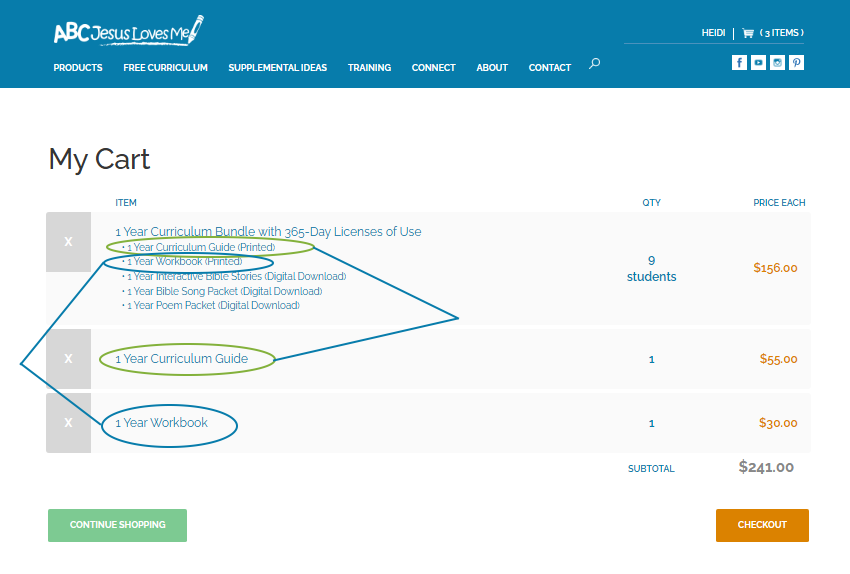Click the $156.00 bundle price

point(775,268)
